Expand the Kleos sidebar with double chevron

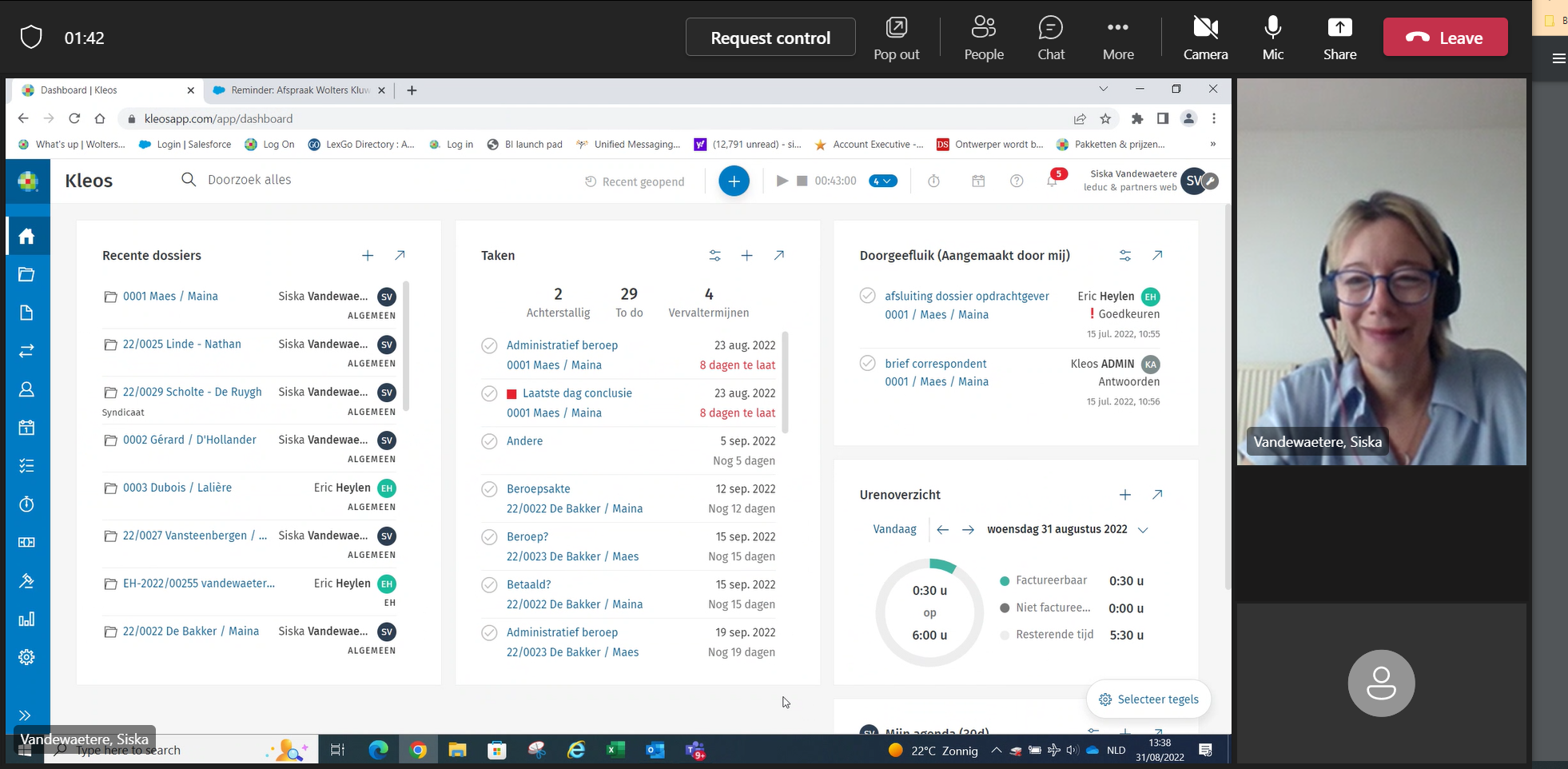pyautogui.click(x=25, y=715)
